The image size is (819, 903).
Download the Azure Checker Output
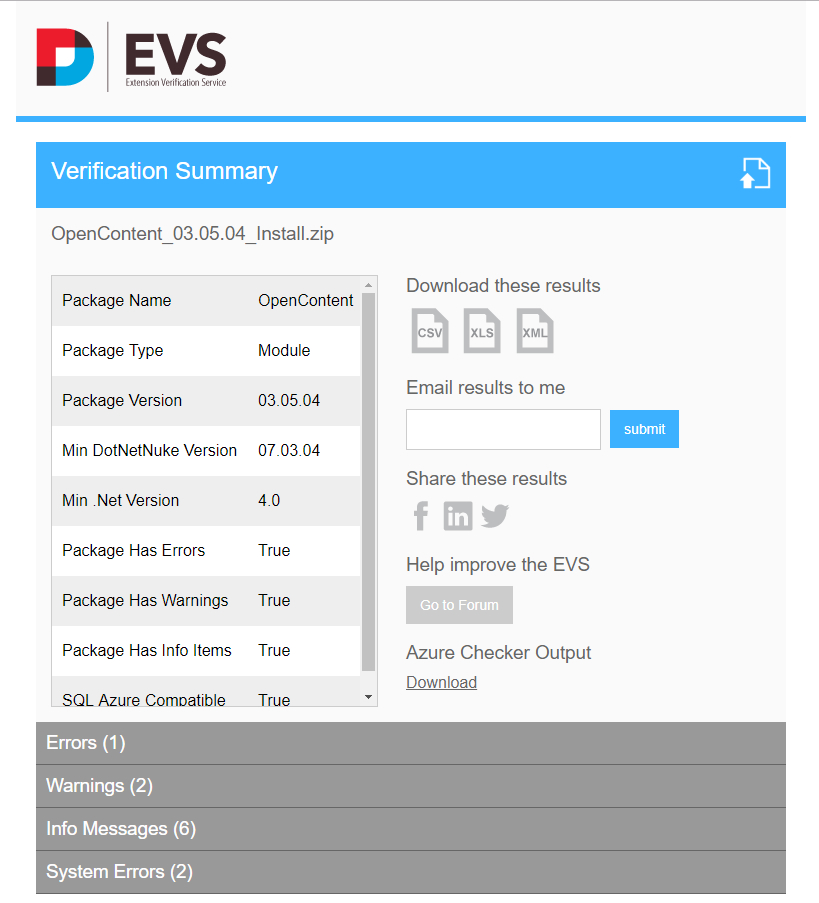coord(441,682)
